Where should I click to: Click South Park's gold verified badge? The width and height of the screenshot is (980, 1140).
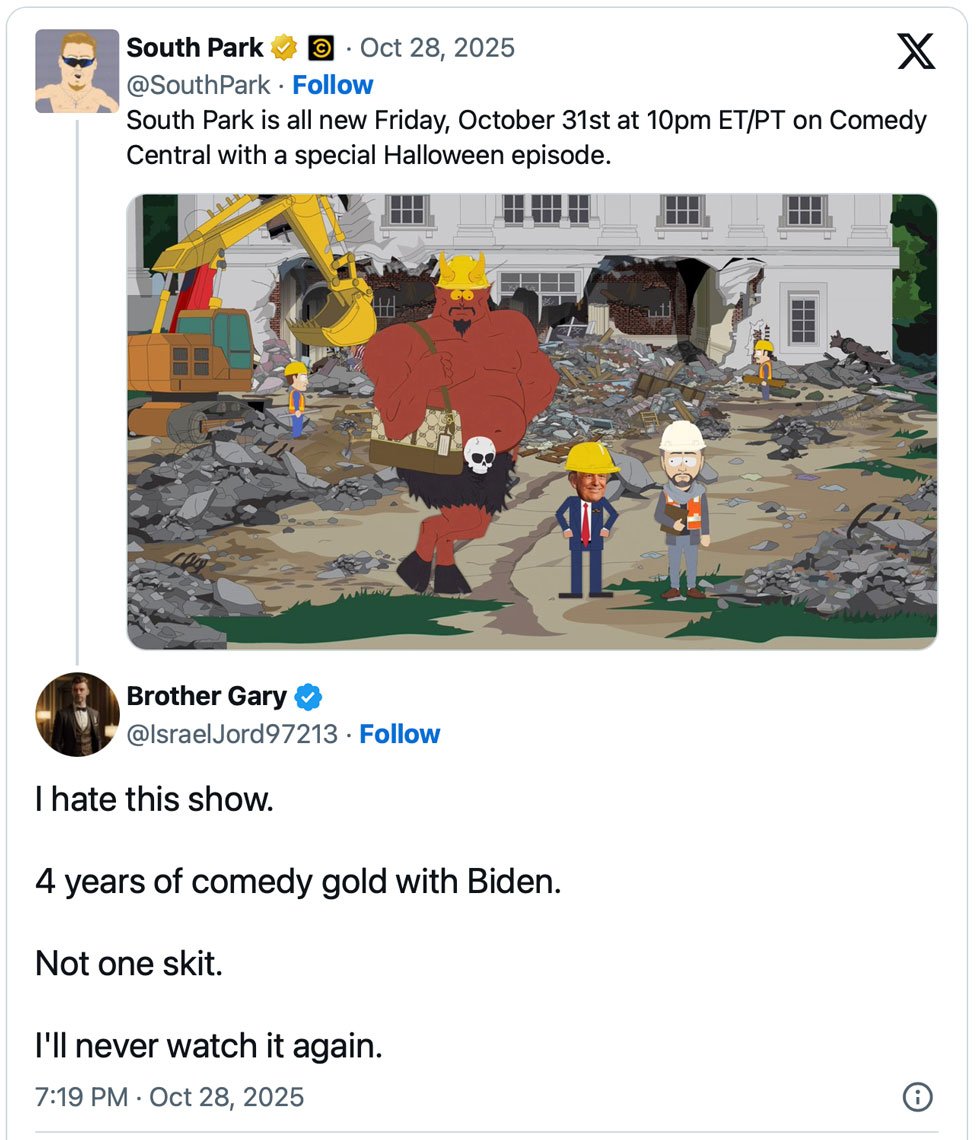point(285,47)
